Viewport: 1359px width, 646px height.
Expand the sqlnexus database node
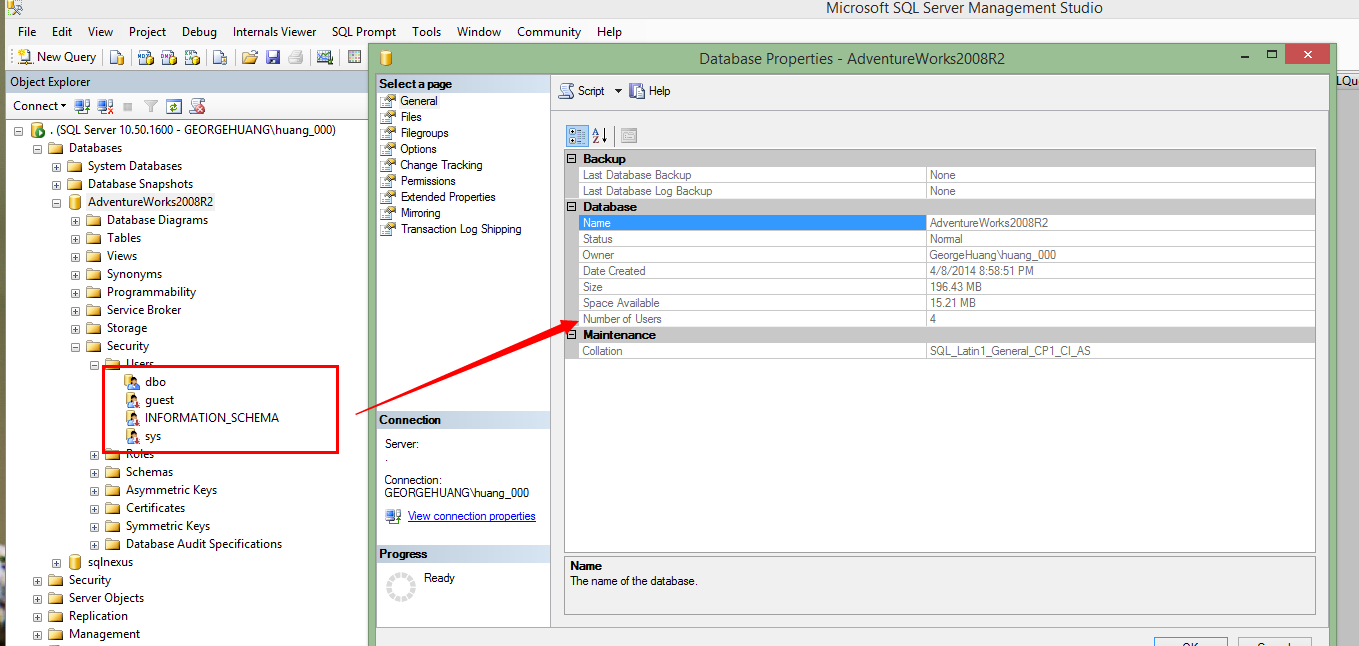[57, 562]
